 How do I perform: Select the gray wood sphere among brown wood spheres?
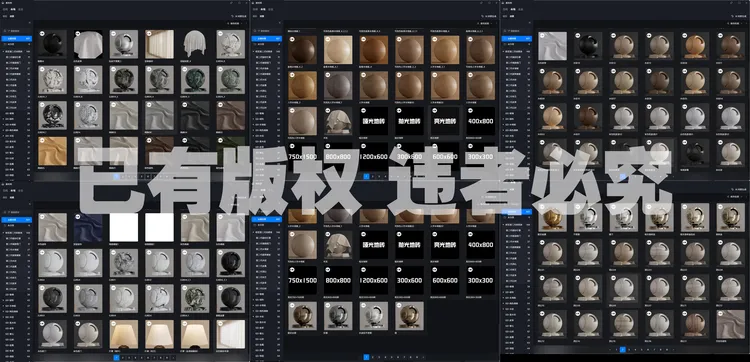[338, 86]
